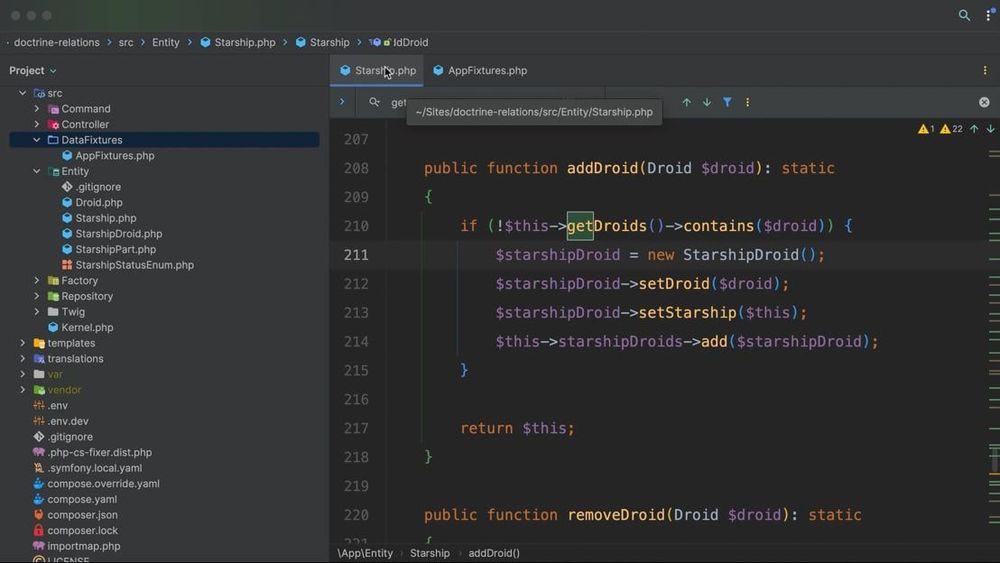Click the error warning indicator showing 1
The width and height of the screenshot is (1000, 563).
pyautogui.click(x=926, y=129)
